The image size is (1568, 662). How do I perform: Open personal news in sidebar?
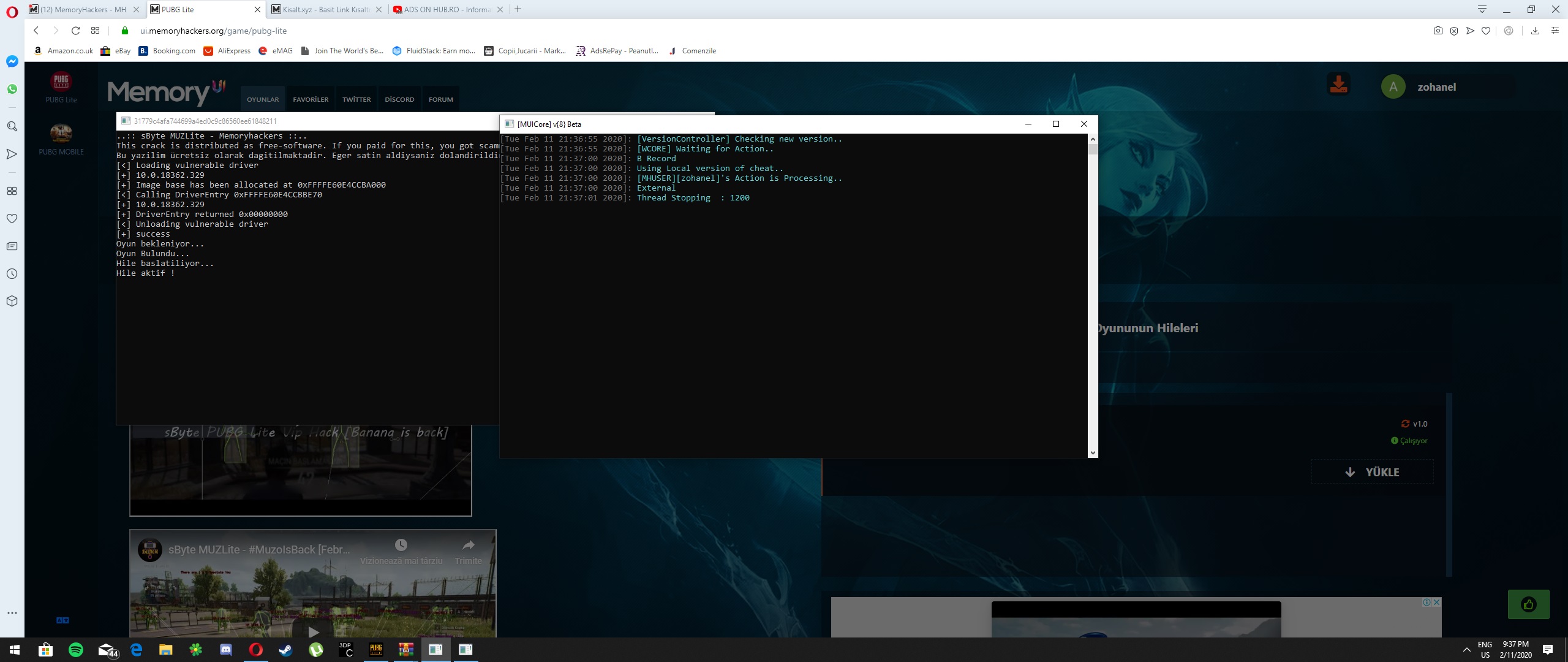(x=12, y=246)
